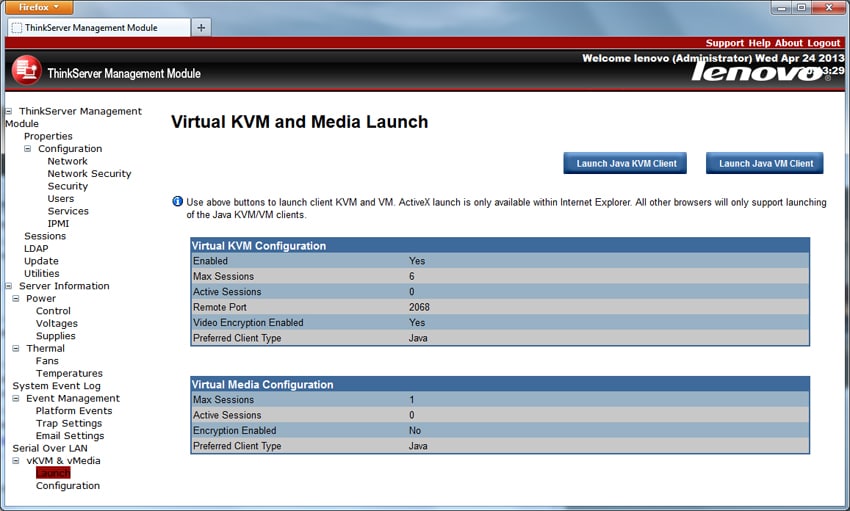Collapse the Server Information tree node

pyautogui.click(x=9, y=286)
